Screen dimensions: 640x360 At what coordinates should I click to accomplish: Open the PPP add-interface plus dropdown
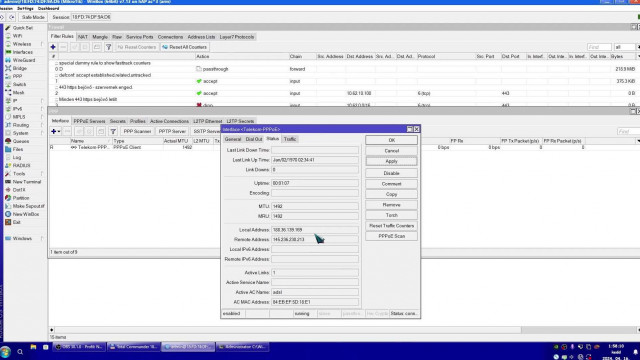[x=56, y=131]
